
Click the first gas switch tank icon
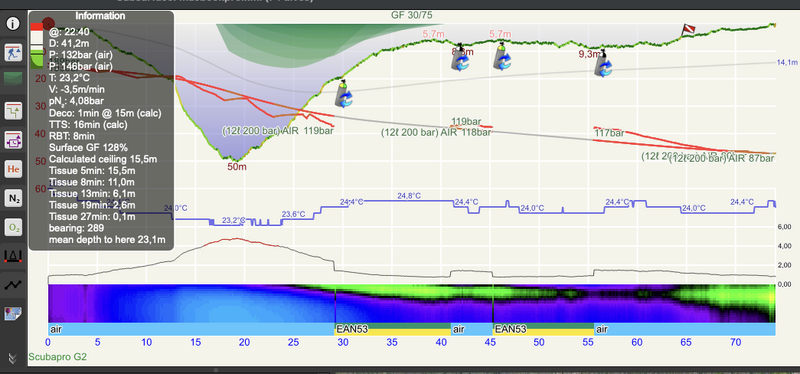tap(344, 95)
